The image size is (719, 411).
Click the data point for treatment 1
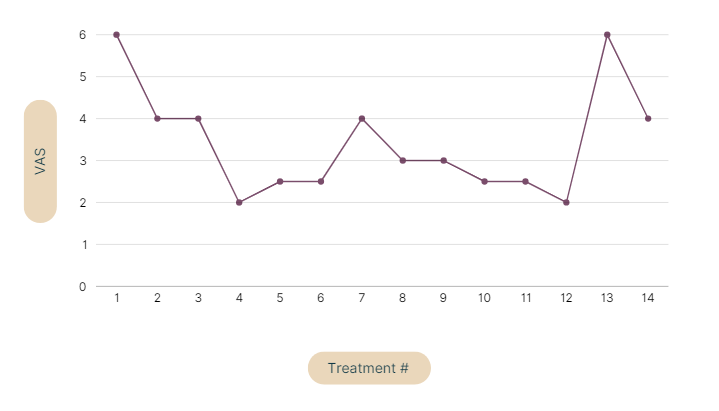click(x=117, y=35)
